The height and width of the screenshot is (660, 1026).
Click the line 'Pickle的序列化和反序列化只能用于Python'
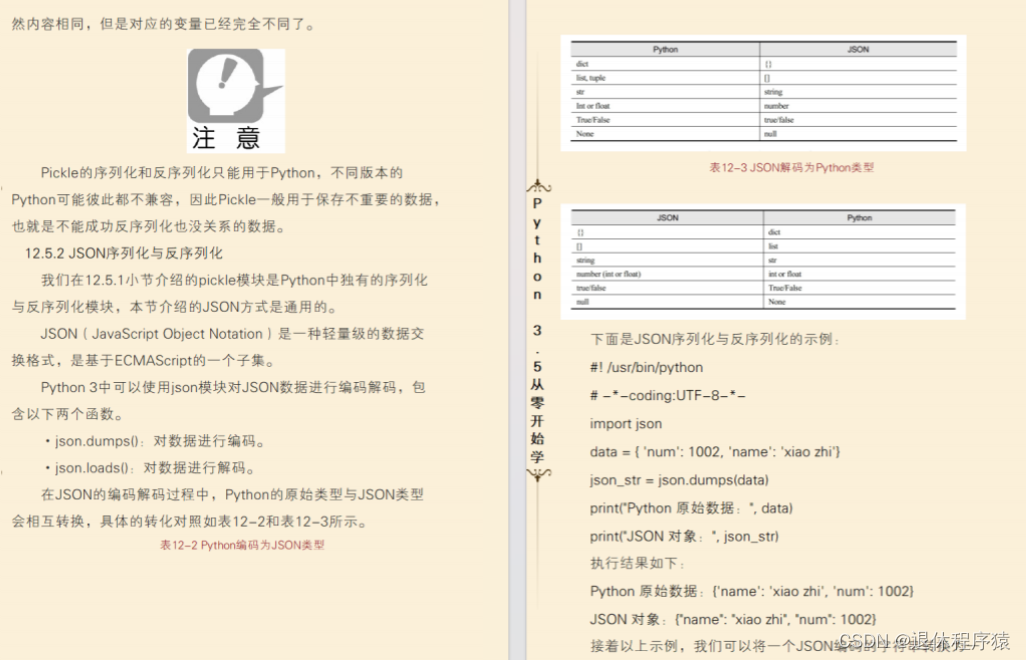222,173
